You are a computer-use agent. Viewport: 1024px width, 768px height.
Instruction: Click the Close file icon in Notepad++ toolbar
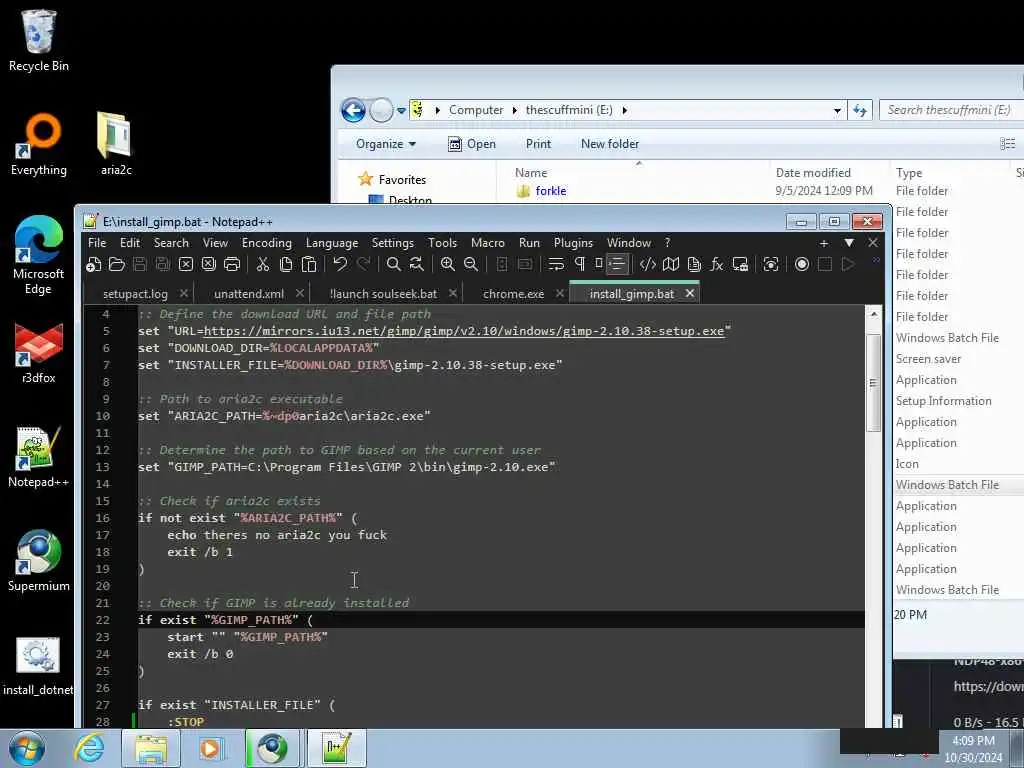(x=186, y=264)
